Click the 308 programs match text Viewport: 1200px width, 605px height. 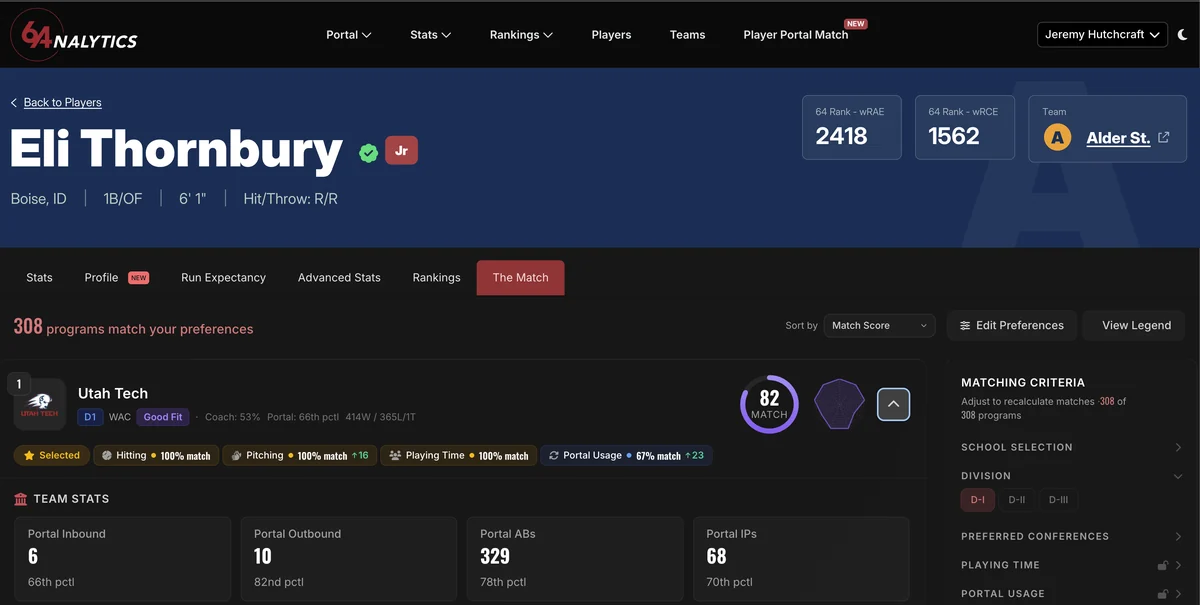point(133,327)
